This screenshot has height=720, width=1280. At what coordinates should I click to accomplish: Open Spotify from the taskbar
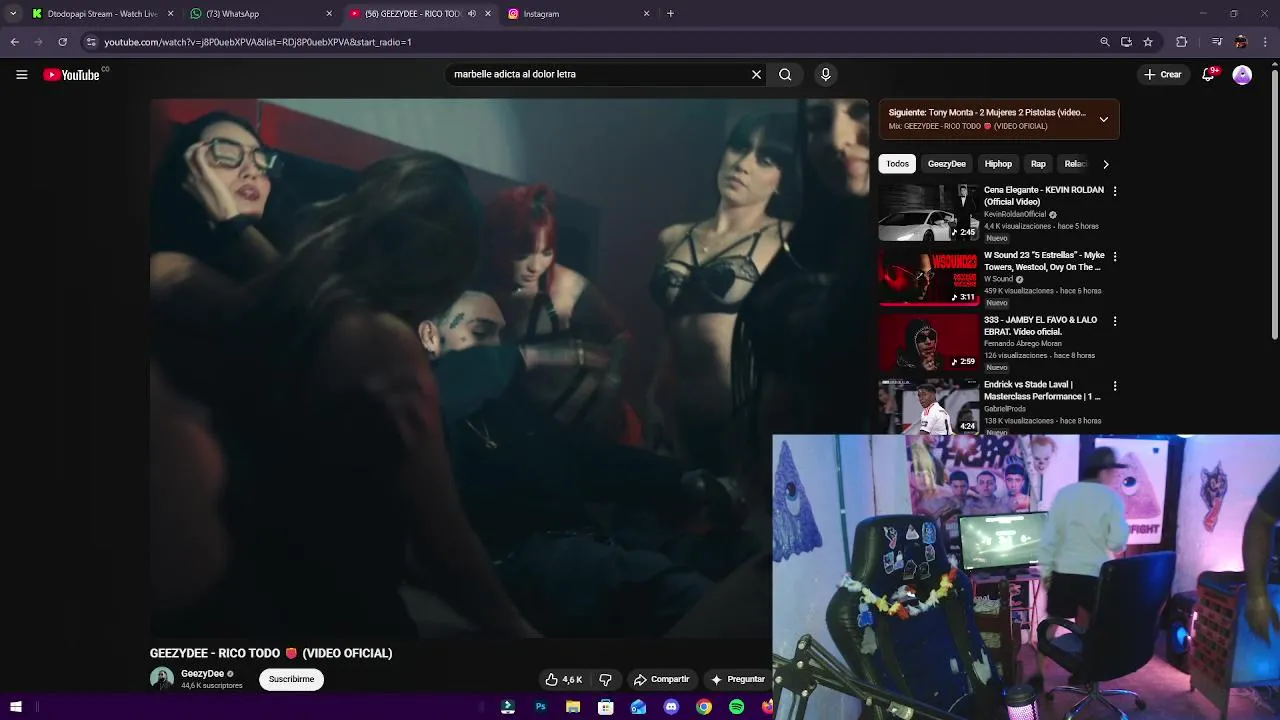tap(737, 707)
